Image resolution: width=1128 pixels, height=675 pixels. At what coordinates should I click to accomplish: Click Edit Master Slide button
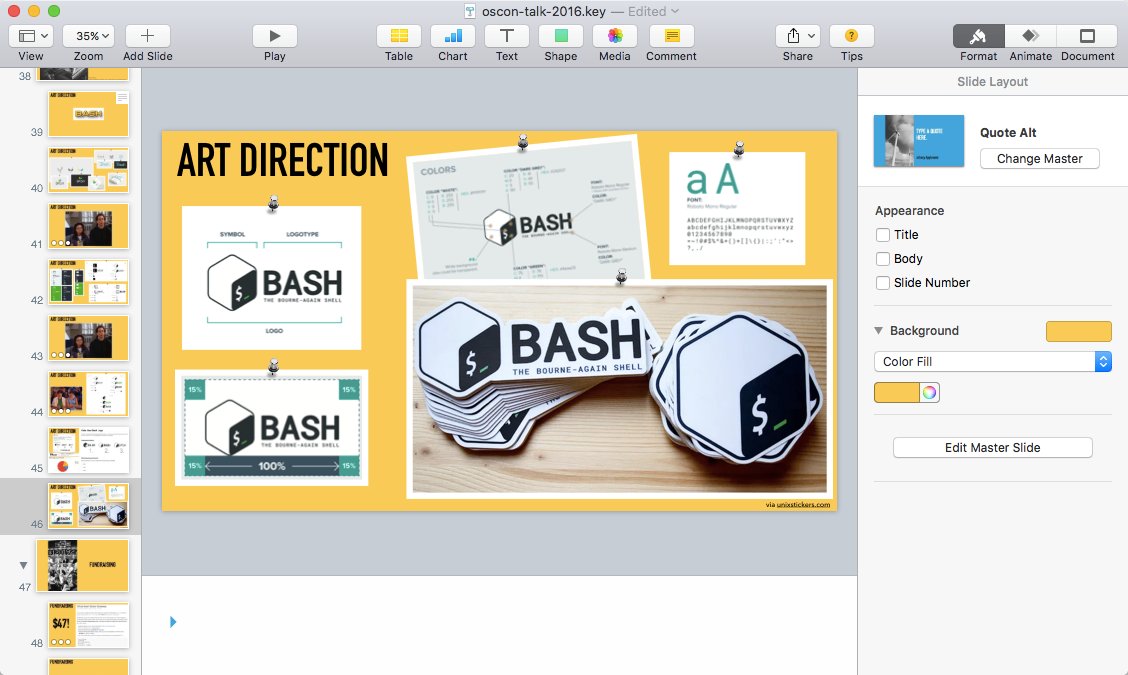click(x=992, y=448)
